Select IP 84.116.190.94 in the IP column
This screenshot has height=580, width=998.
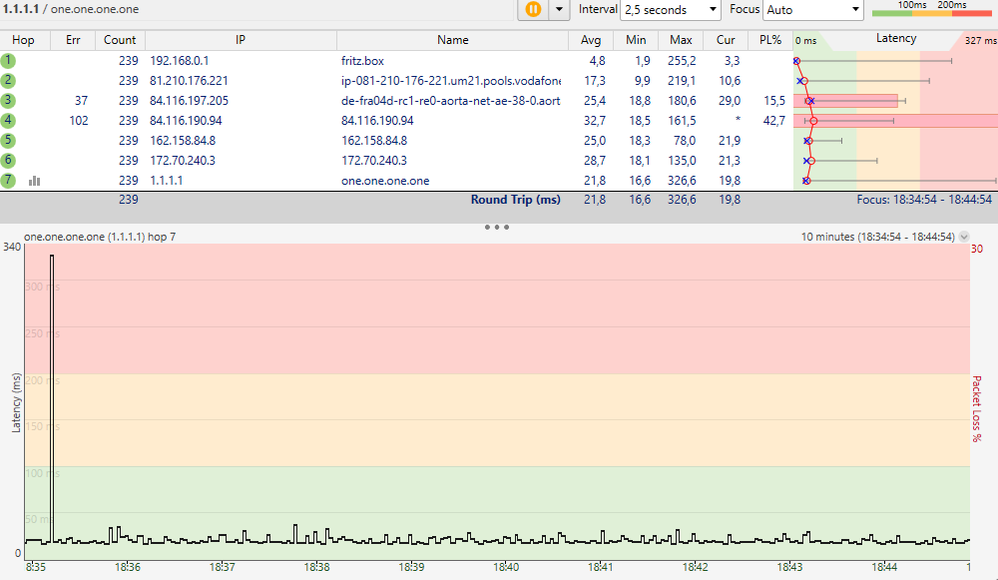186,120
